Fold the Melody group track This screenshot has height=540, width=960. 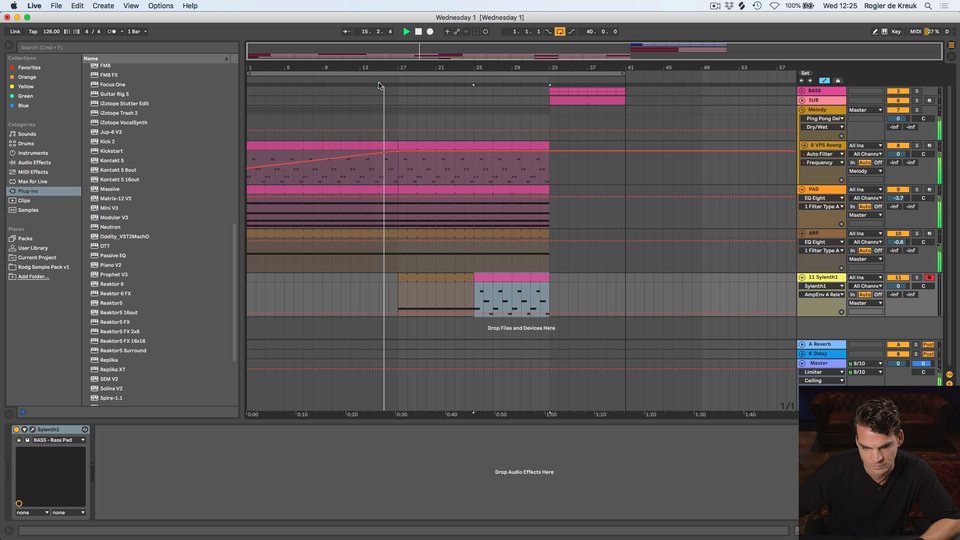coord(802,110)
